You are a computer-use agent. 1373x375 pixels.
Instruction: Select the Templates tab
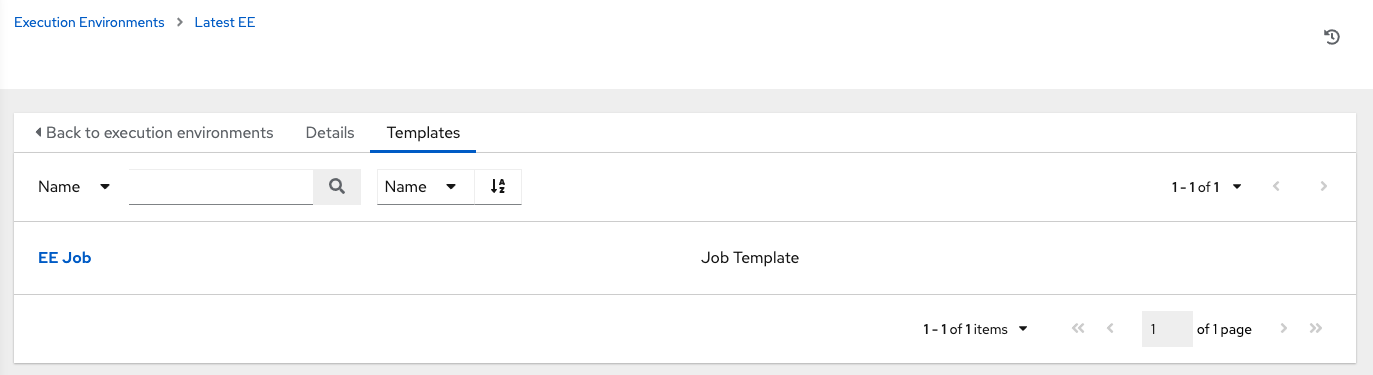click(x=423, y=133)
